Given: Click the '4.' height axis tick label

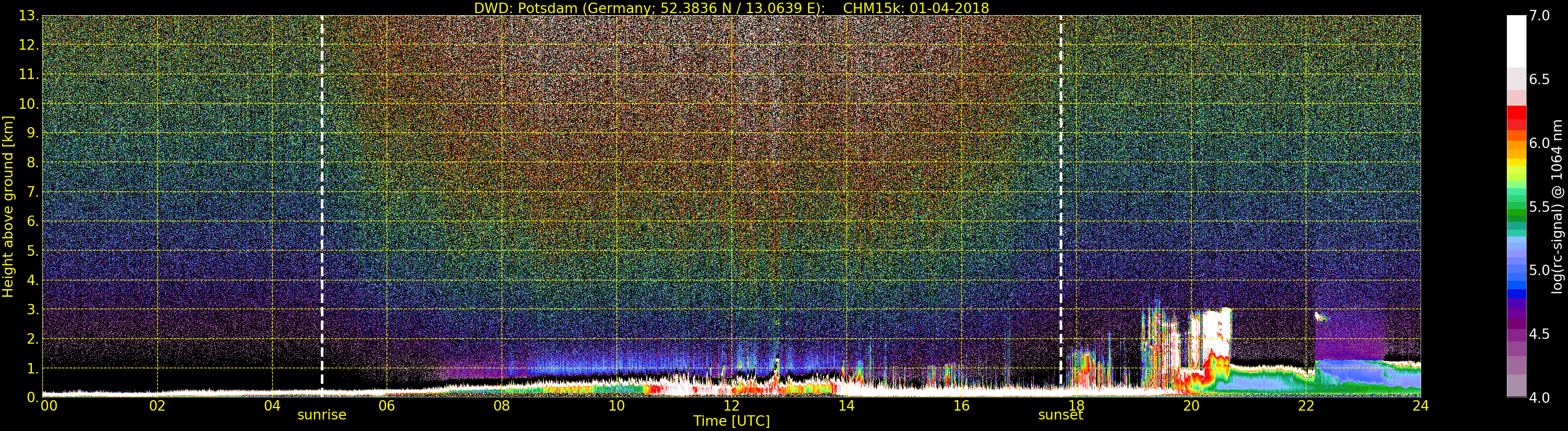Looking at the screenshot, I should coord(33,280).
